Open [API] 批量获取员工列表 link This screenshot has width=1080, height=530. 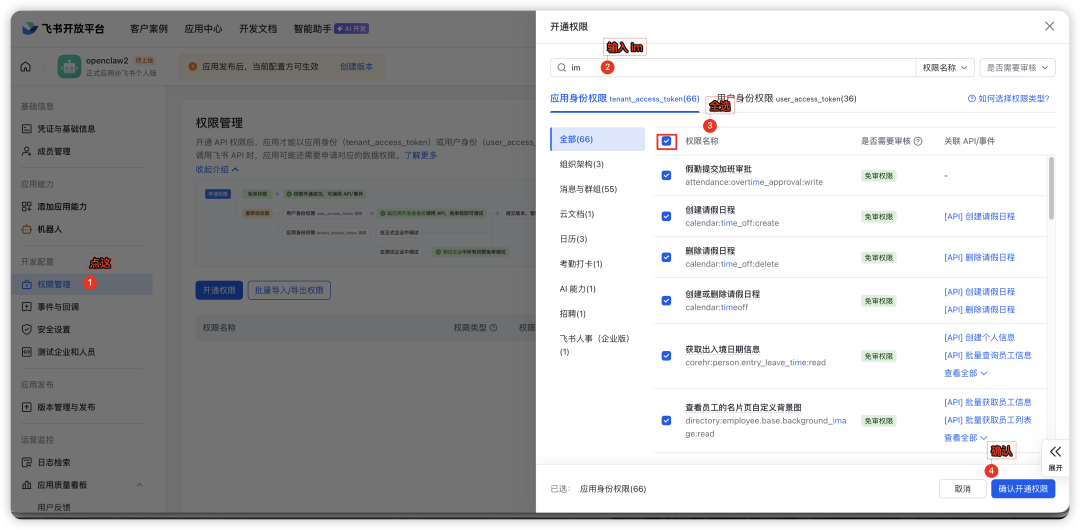tap(988, 420)
